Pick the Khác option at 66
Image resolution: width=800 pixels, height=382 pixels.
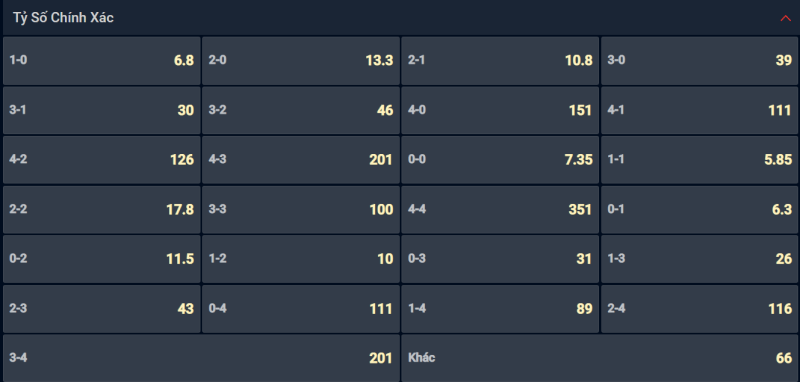600,358
